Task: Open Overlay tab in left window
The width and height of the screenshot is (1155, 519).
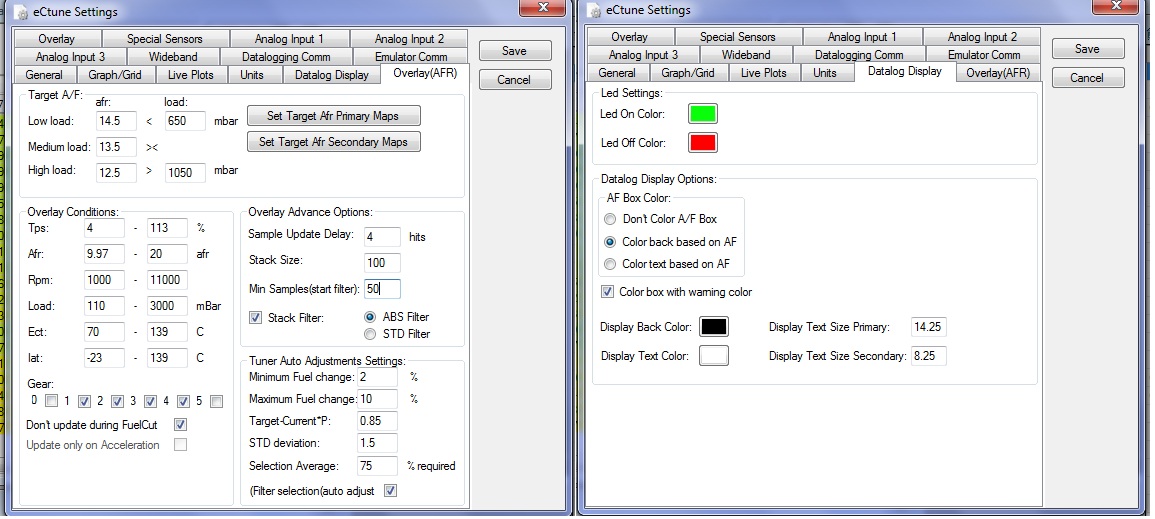Action: [x=57, y=38]
